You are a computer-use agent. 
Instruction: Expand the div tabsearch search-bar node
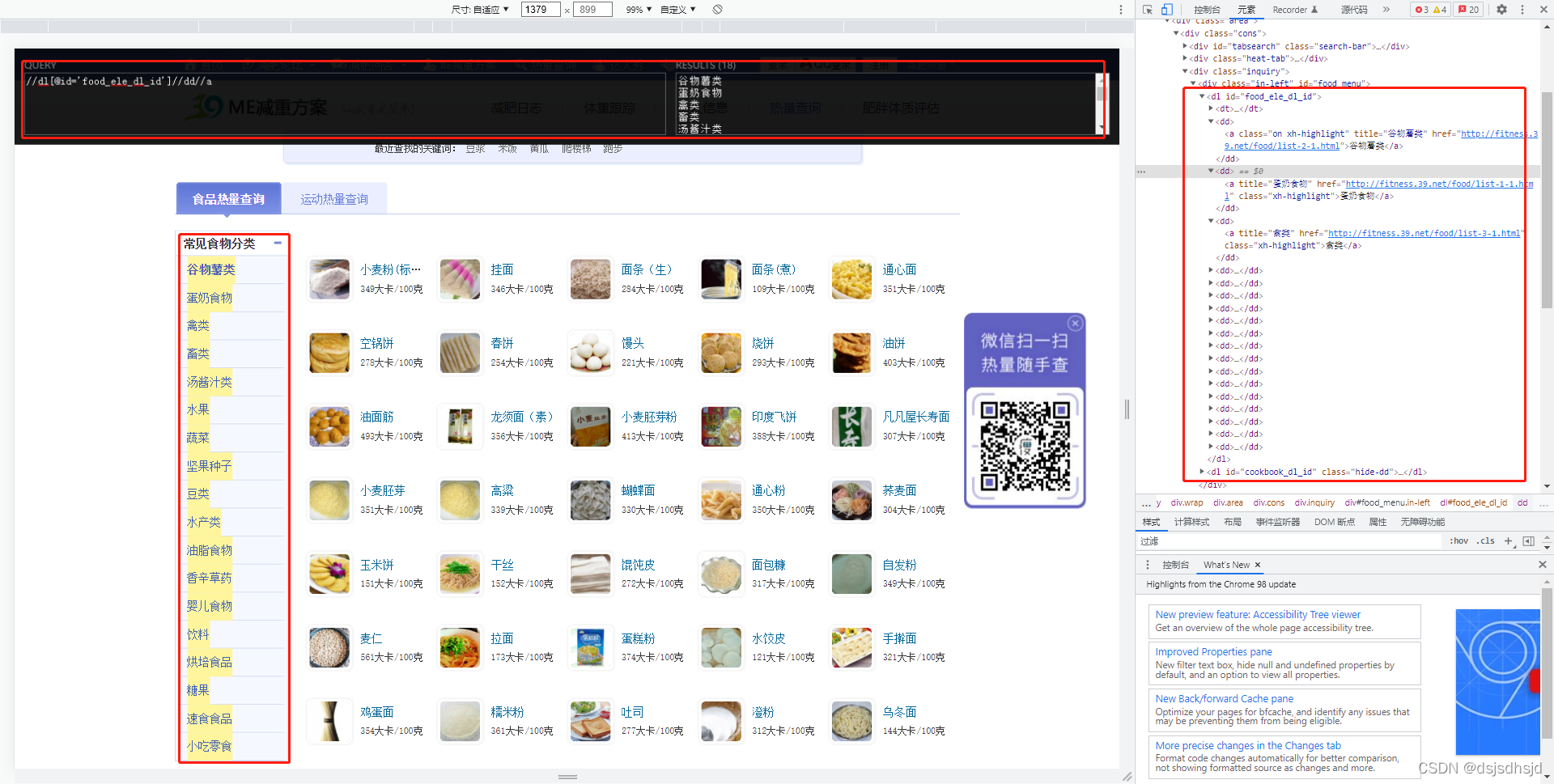click(1185, 46)
